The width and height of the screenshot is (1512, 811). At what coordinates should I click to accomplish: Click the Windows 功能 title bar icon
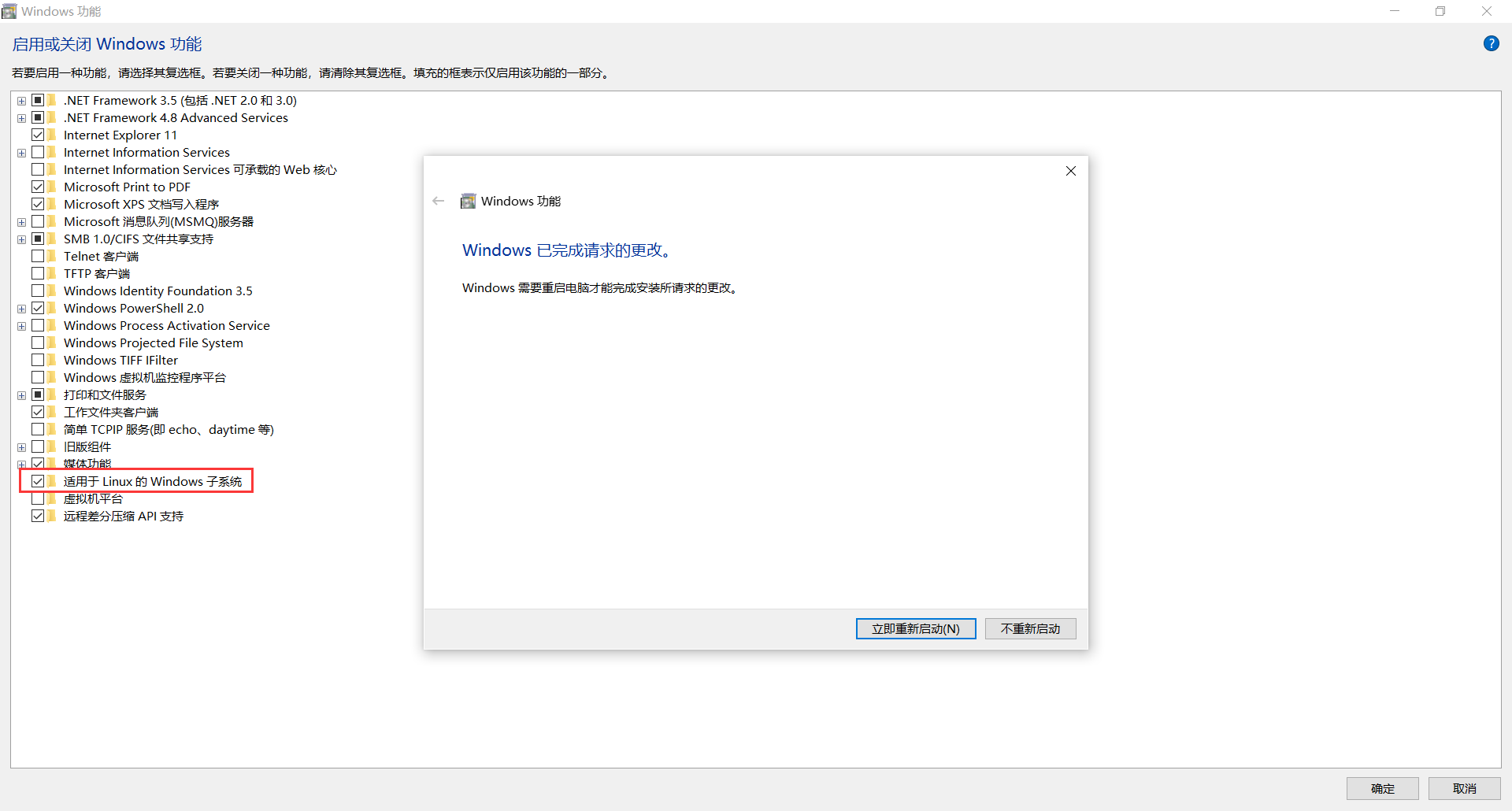point(9,11)
